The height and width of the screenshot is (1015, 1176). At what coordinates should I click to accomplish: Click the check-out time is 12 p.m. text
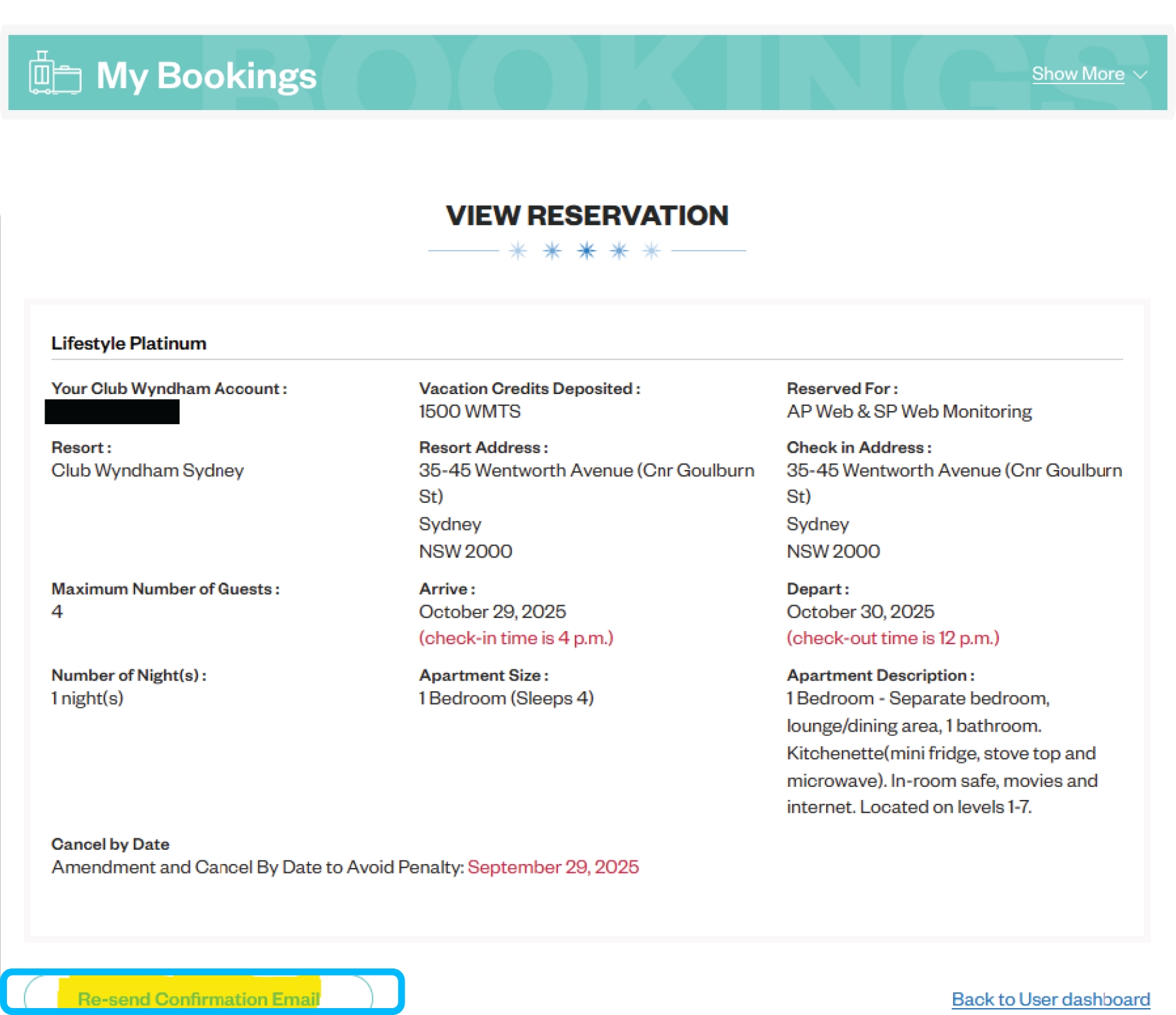893,637
